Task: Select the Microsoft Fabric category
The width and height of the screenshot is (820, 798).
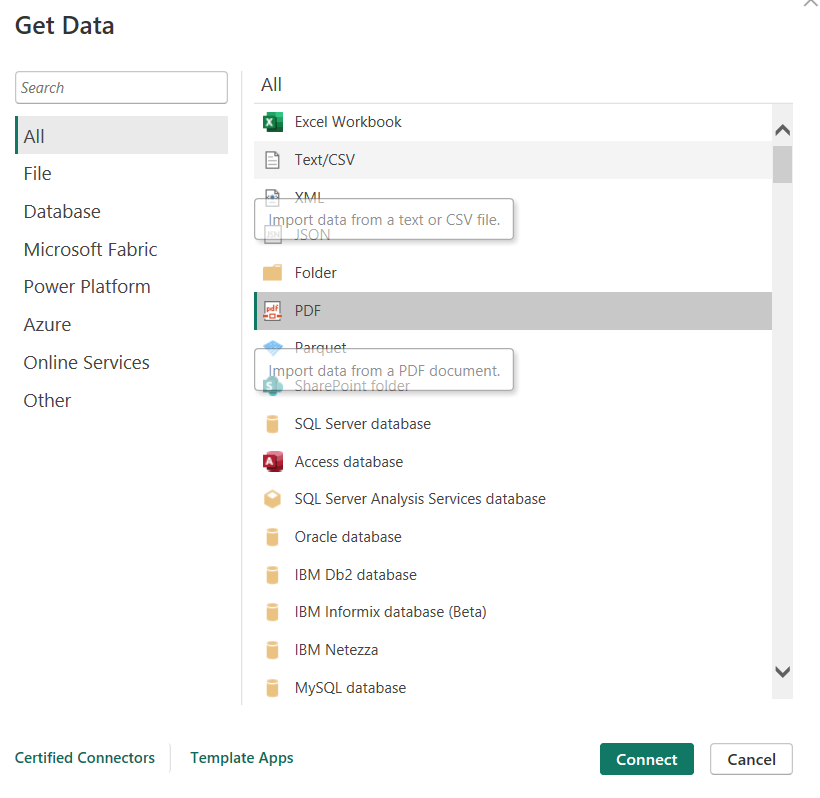Action: 90,250
